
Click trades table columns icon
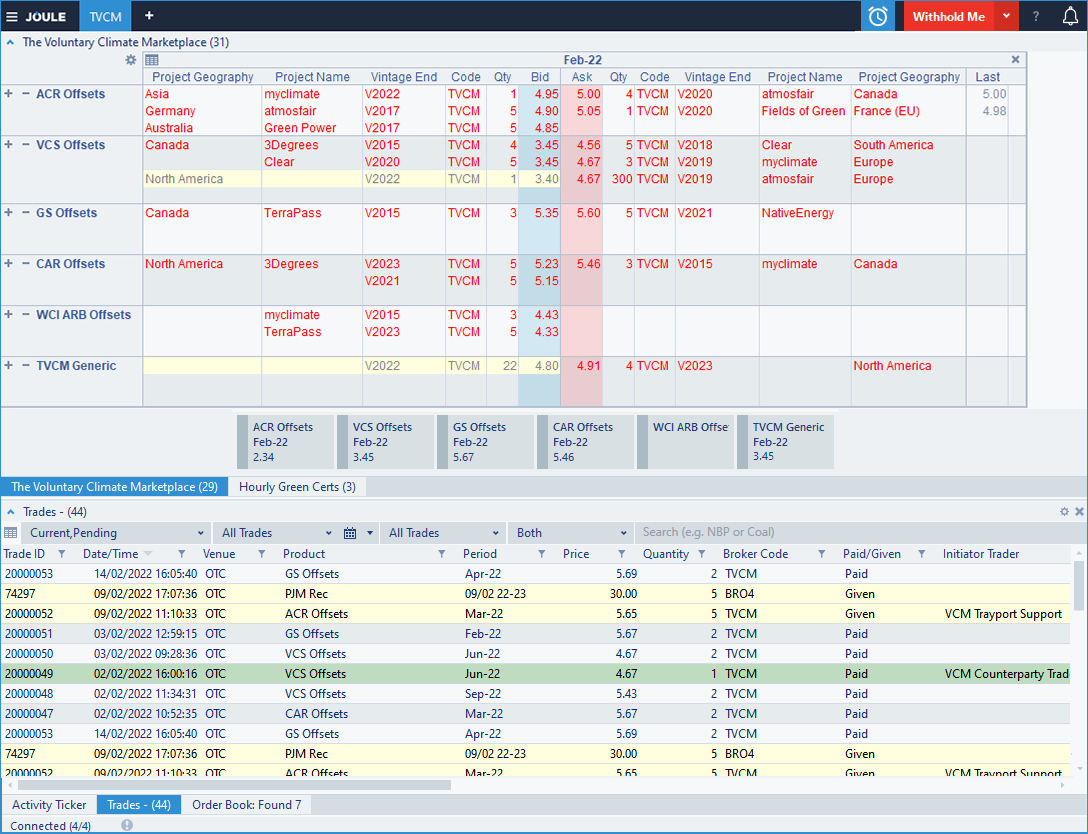point(10,533)
